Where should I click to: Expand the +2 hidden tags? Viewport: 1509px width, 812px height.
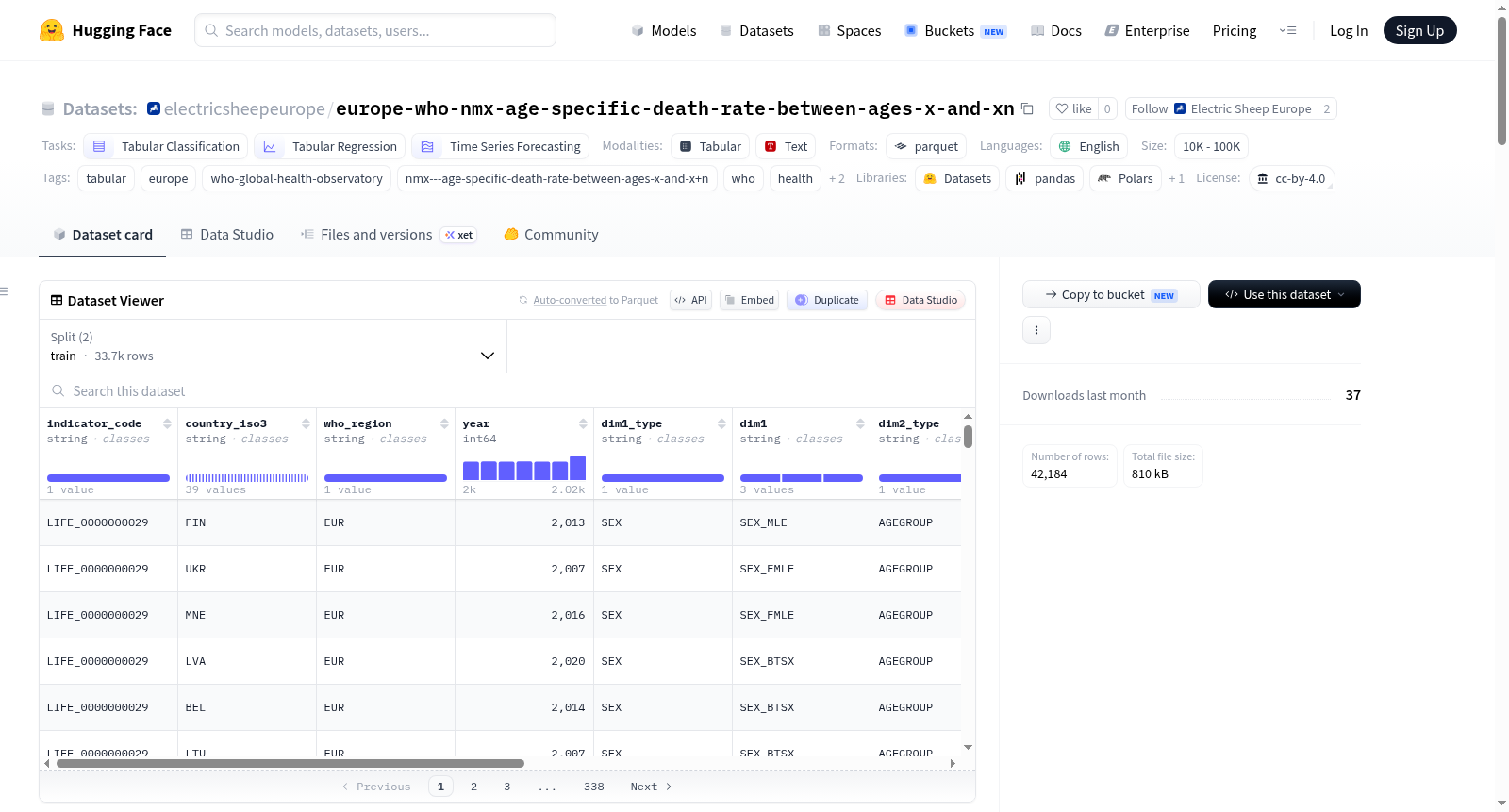coord(837,178)
